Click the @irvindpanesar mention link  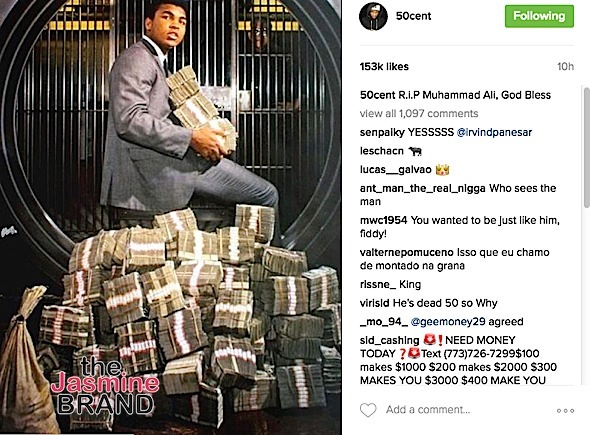click(x=494, y=132)
